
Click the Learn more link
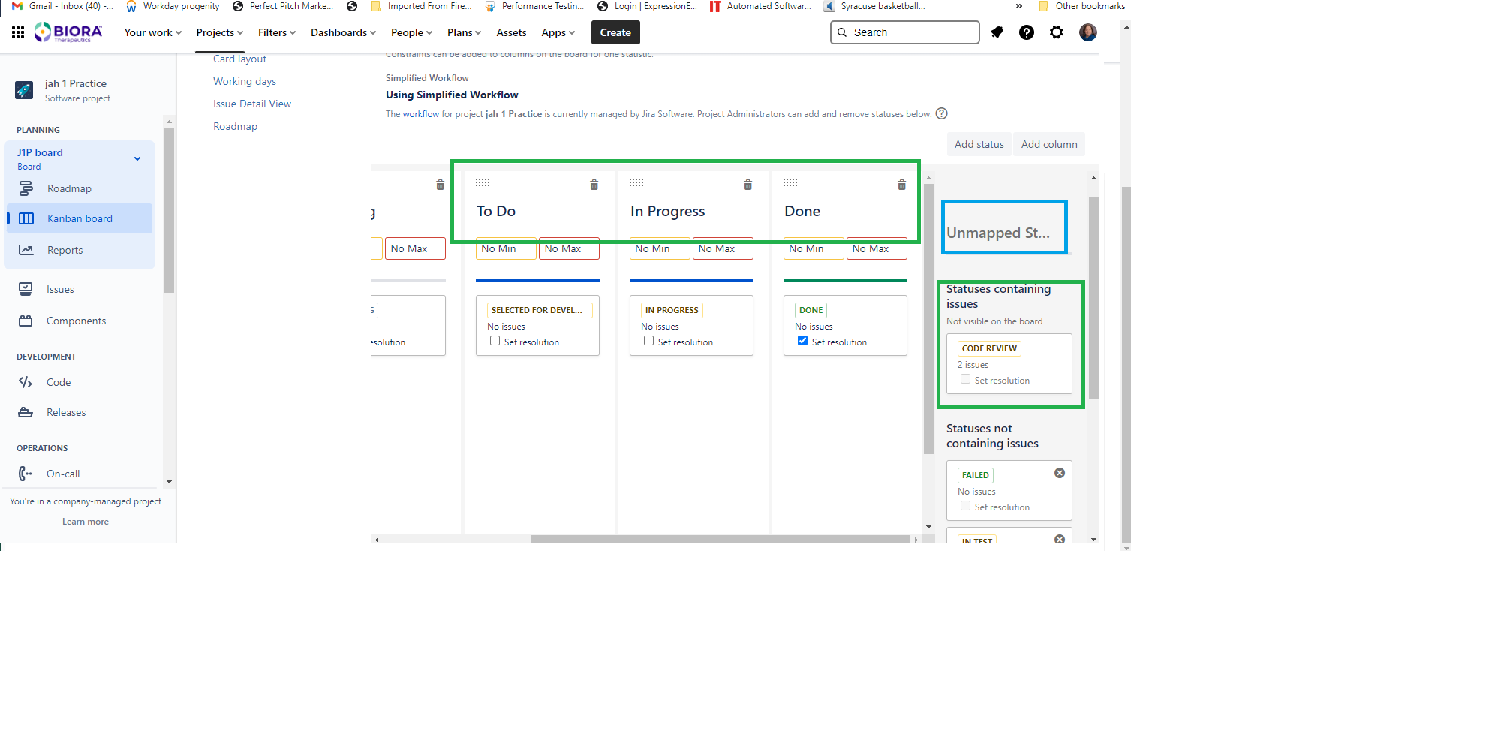pyautogui.click(x=85, y=522)
